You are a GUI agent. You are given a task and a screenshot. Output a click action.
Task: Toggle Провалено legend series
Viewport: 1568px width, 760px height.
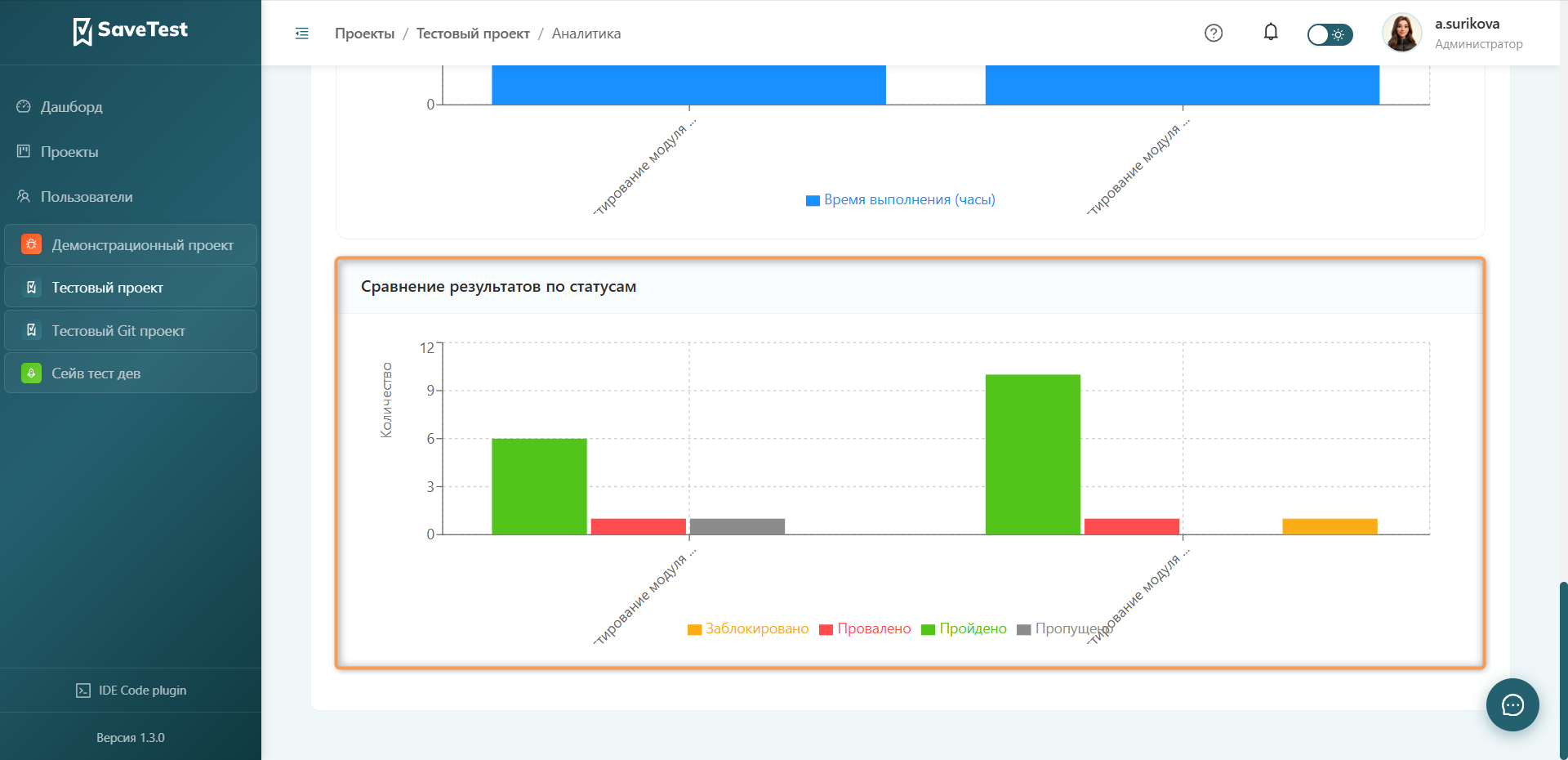coord(865,628)
